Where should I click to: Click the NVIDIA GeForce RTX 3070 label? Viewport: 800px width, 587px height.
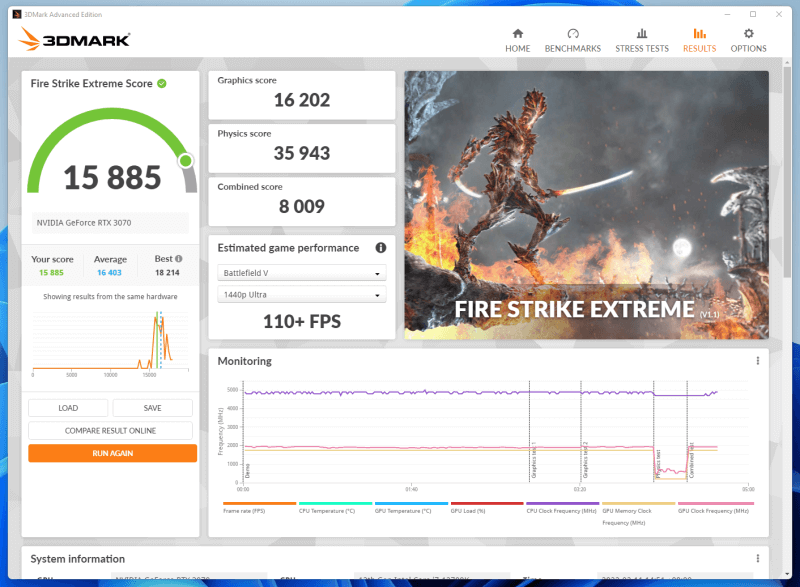(84, 223)
